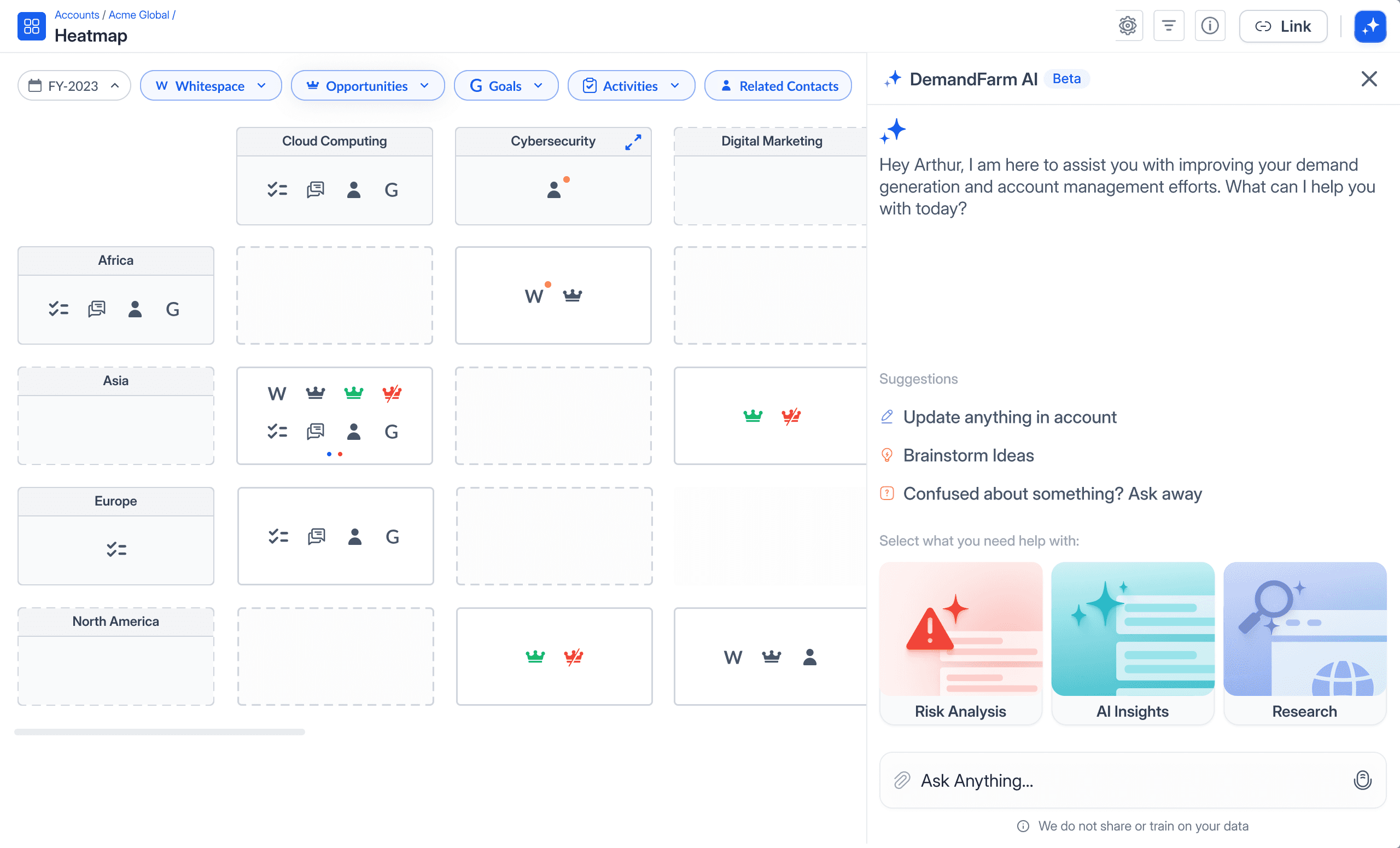Viewport: 1400px width, 848px height.
Task: Click the app grid icon beside Heatmap
Action: [32, 26]
